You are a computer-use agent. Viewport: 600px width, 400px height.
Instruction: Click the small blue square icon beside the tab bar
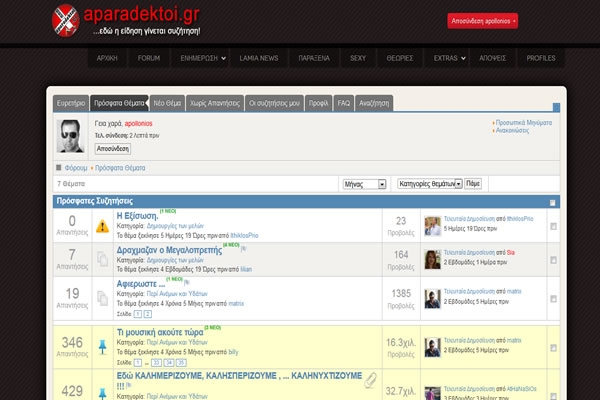[556, 107]
